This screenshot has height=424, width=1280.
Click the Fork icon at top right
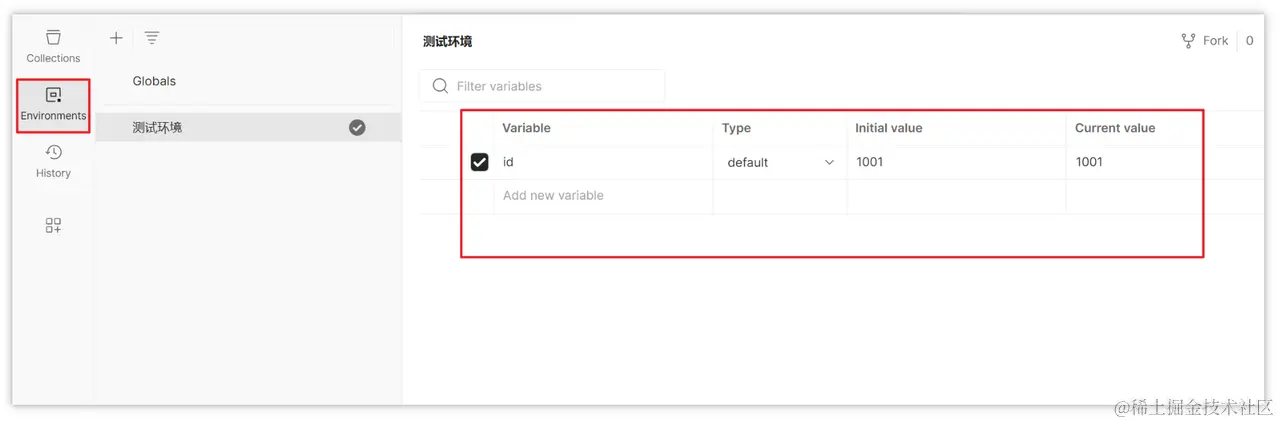coord(1188,41)
